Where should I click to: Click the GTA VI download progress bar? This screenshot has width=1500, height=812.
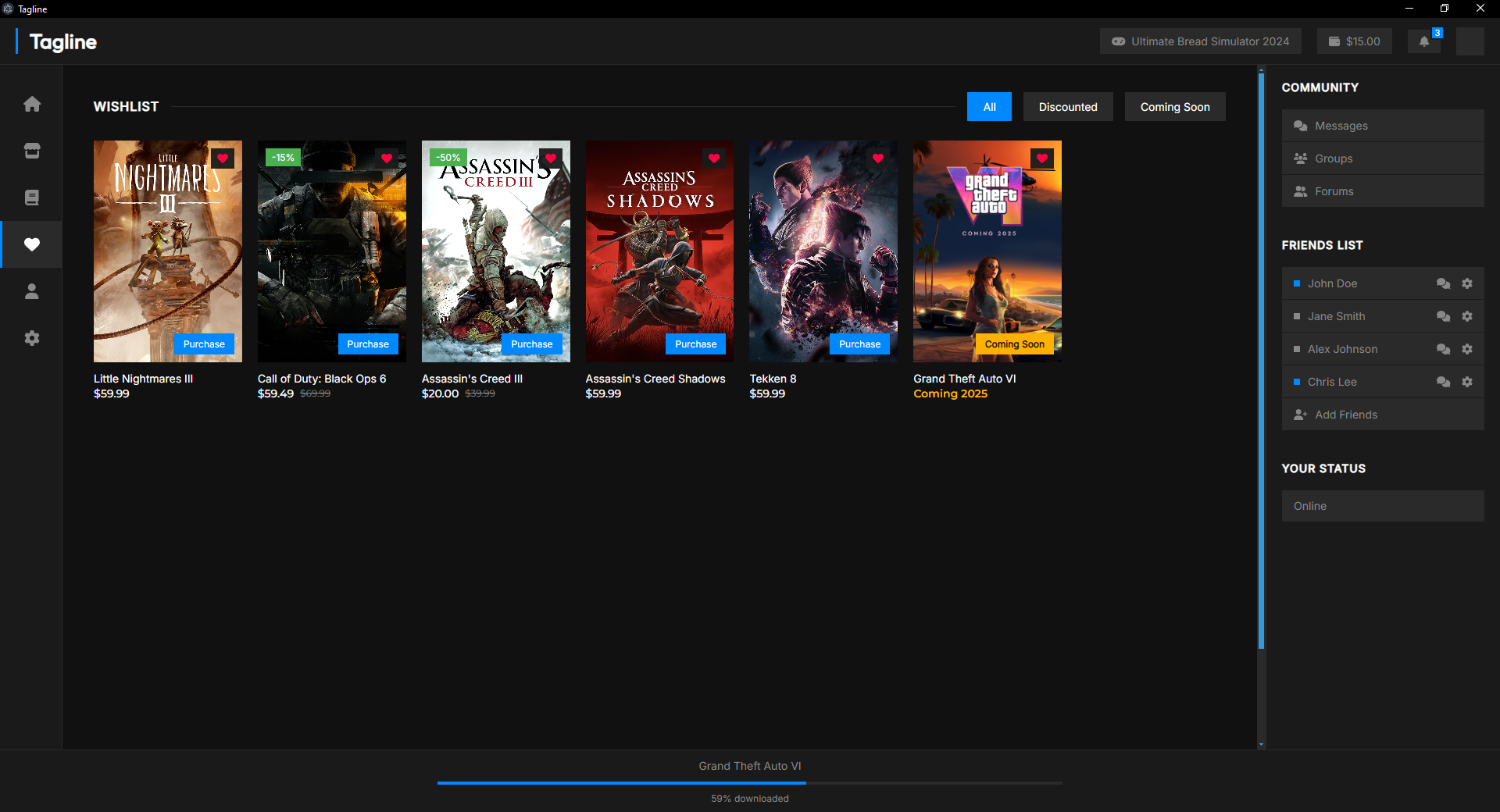(x=750, y=782)
